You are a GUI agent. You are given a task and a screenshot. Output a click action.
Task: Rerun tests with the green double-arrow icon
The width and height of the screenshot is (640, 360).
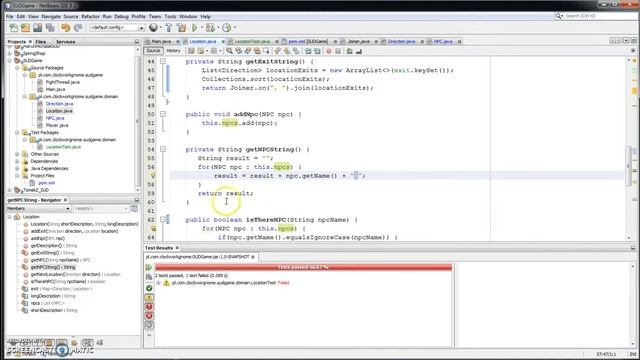(149, 267)
